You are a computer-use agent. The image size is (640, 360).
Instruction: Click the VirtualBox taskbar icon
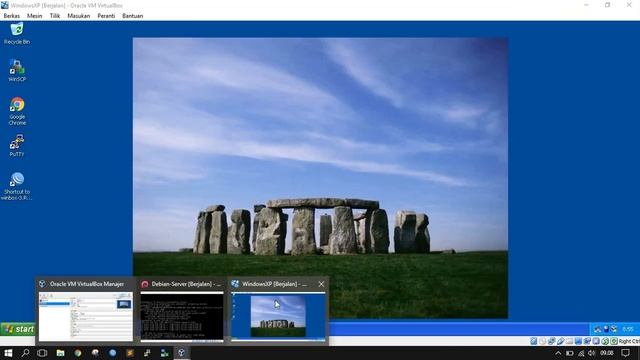(182, 353)
